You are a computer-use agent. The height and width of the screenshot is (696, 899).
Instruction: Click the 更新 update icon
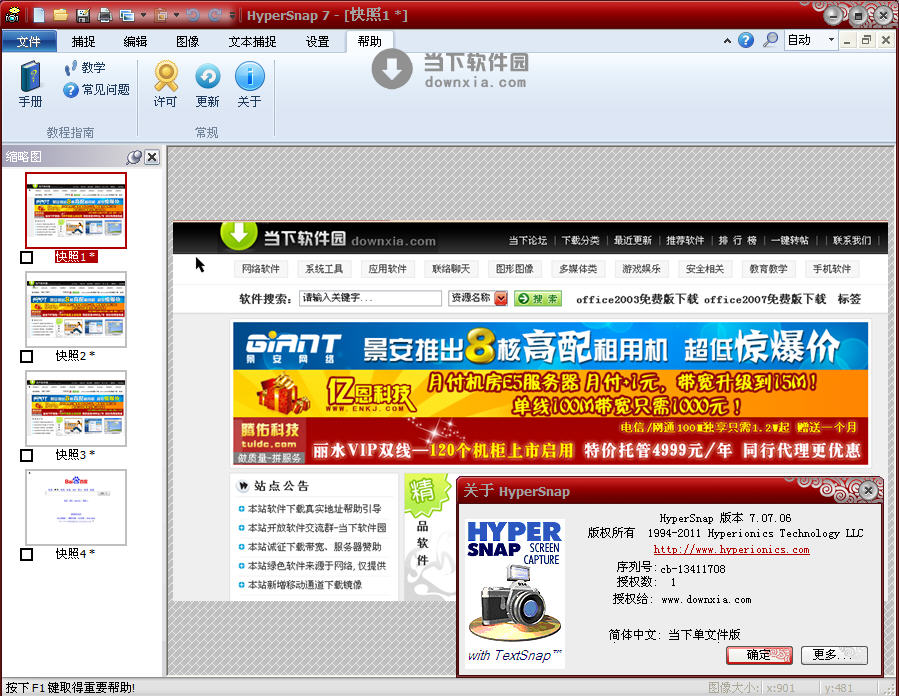(207, 84)
